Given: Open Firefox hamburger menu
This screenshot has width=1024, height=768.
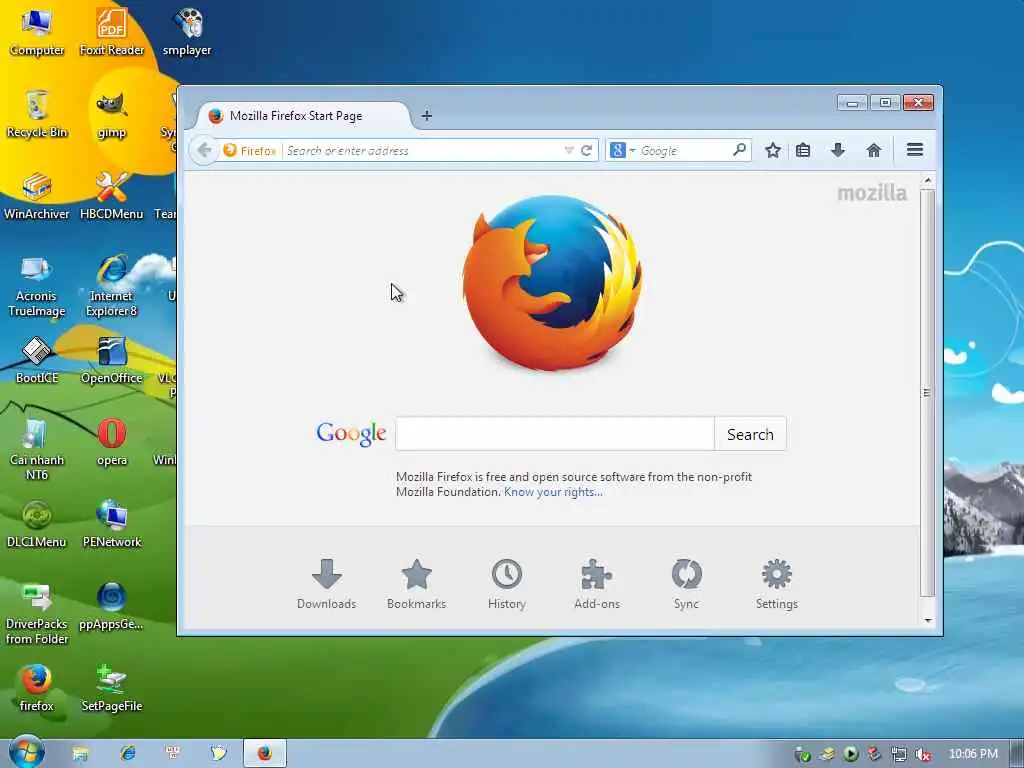Looking at the screenshot, I should coord(914,150).
